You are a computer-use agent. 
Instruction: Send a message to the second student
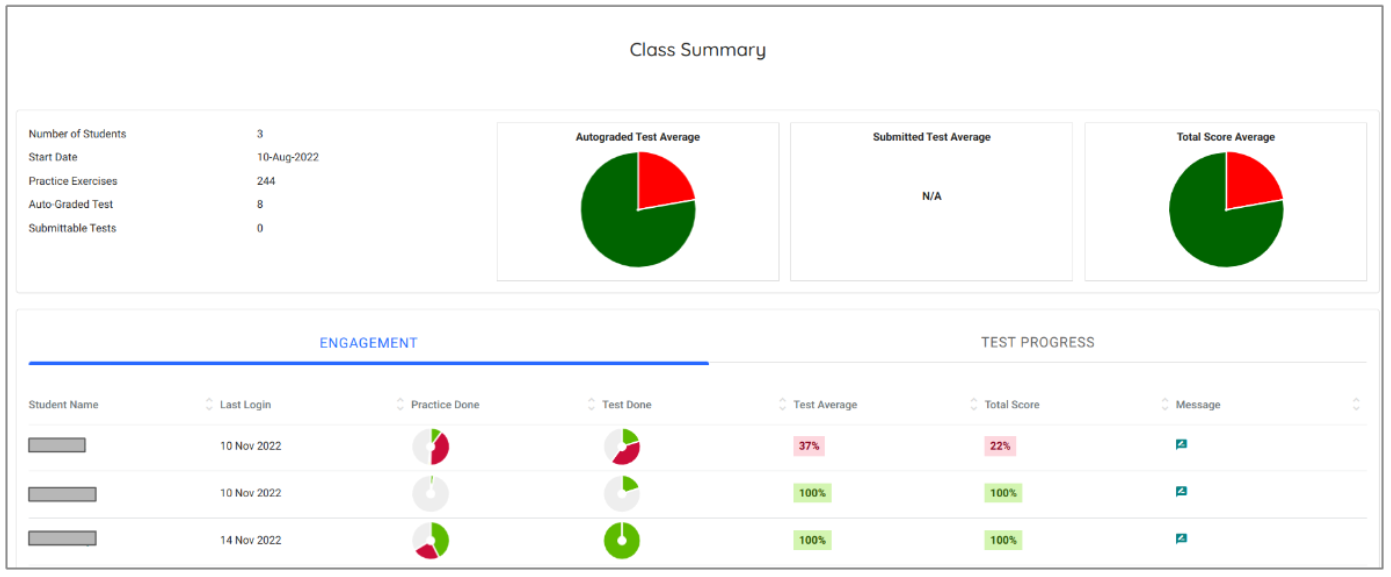[1181, 490]
